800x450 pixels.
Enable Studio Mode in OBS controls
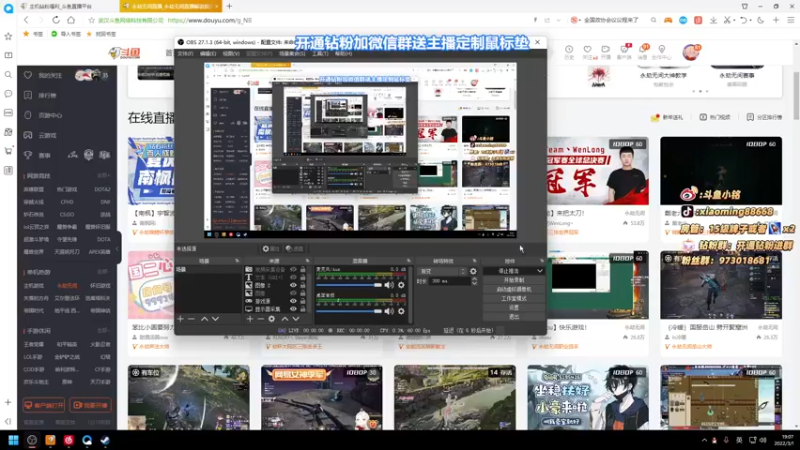514,298
